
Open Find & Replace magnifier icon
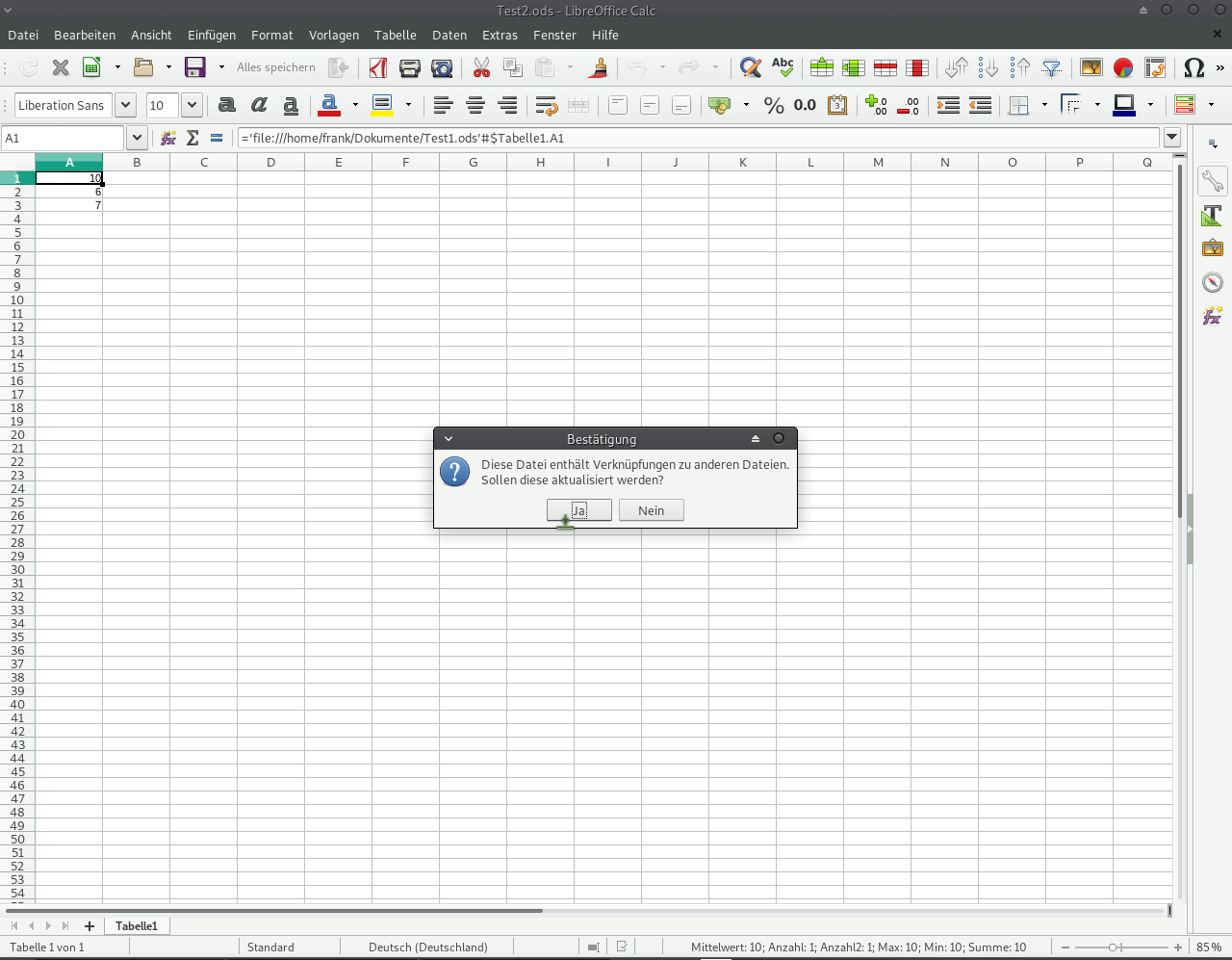click(750, 67)
